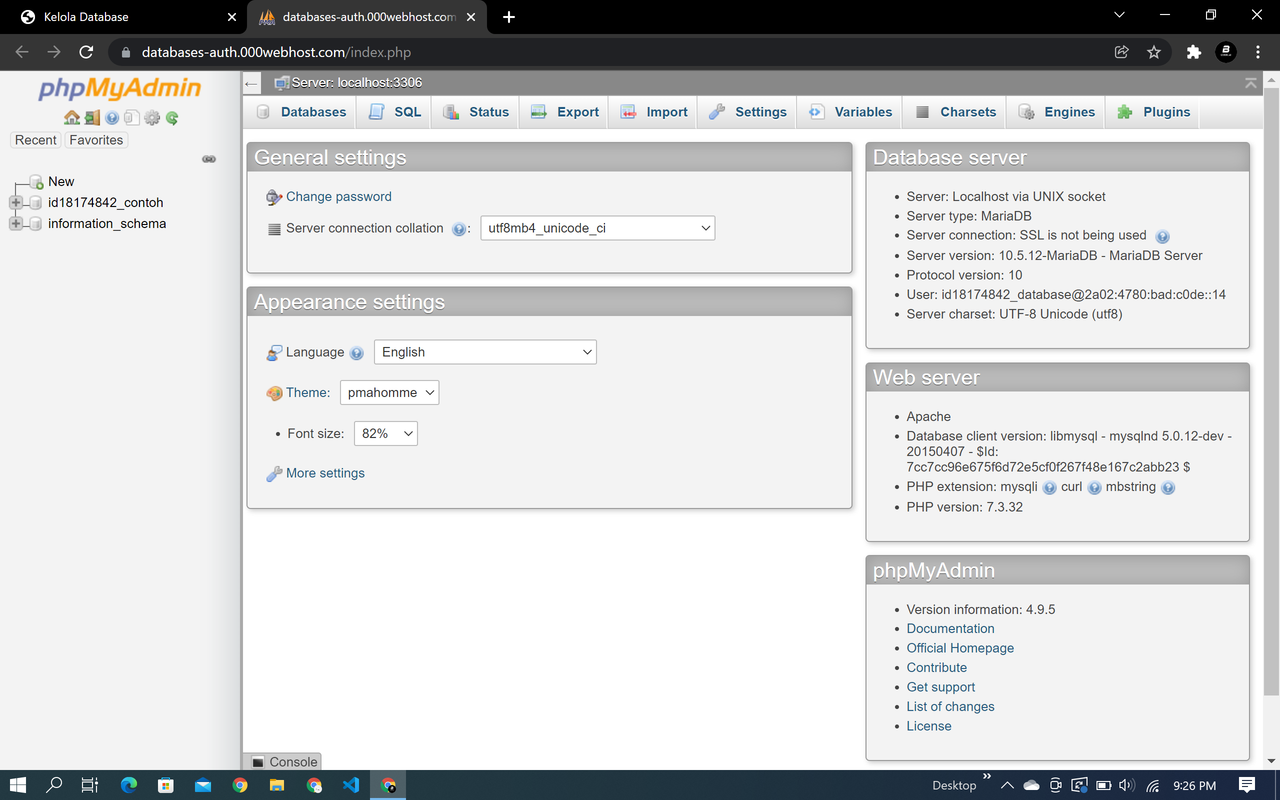Open the browser extensions puzzle icon
The width and height of the screenshot is (1280, 800).
click(1193, 52)
